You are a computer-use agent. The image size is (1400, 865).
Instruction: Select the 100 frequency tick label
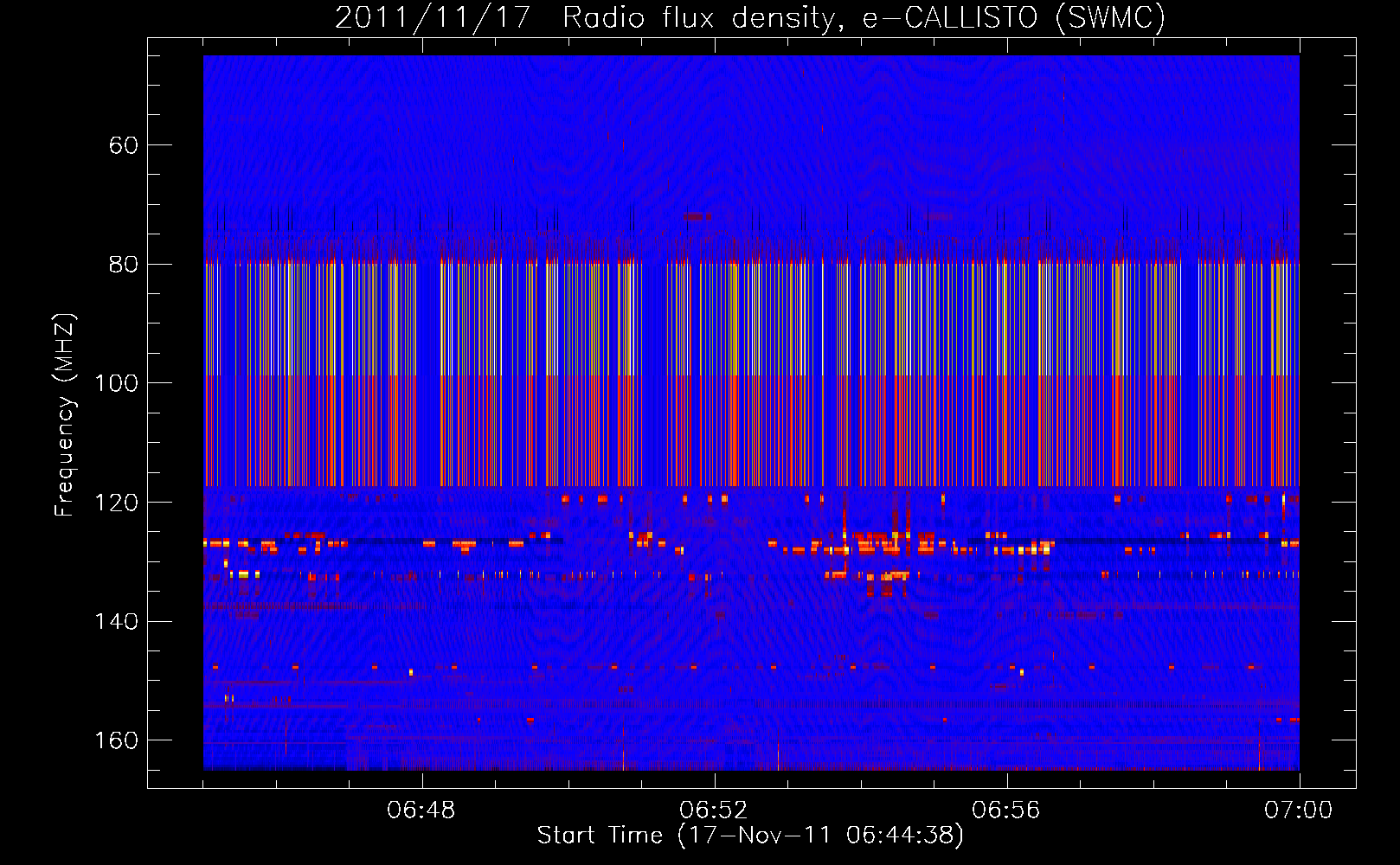pos(117,383)
